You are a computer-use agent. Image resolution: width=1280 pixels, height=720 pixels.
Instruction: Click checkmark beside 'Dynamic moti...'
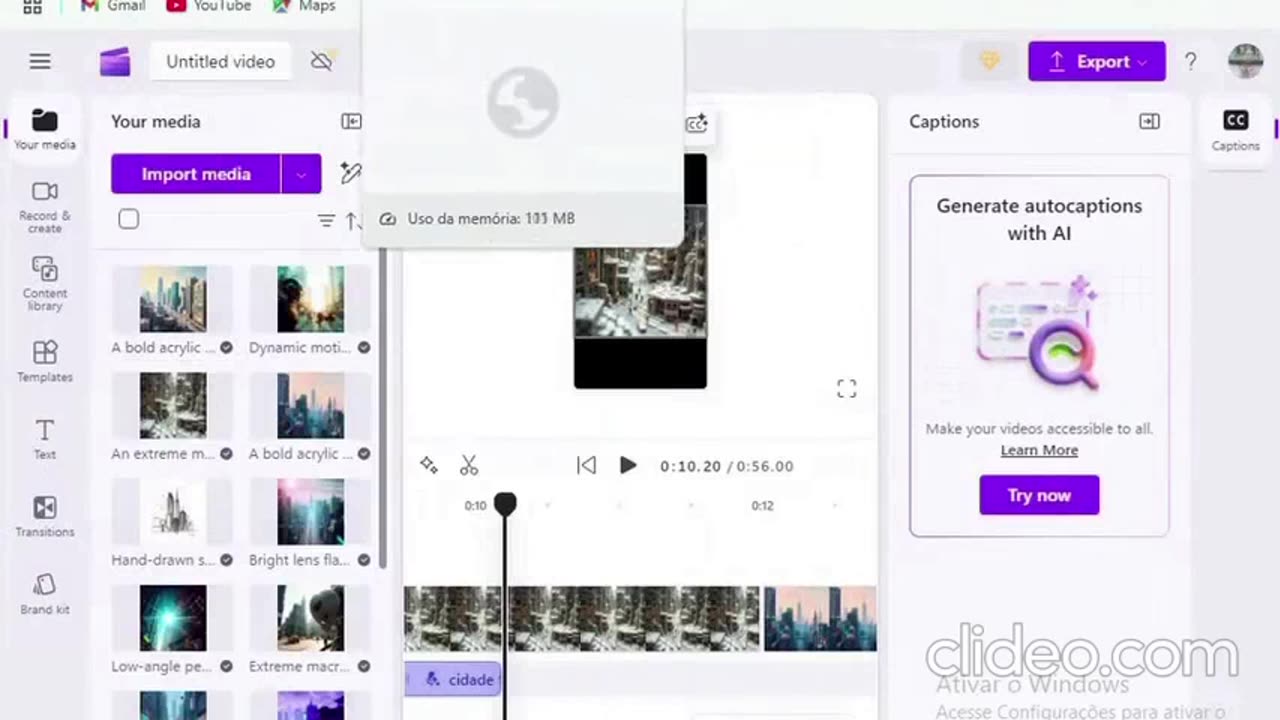pos(364,348)
